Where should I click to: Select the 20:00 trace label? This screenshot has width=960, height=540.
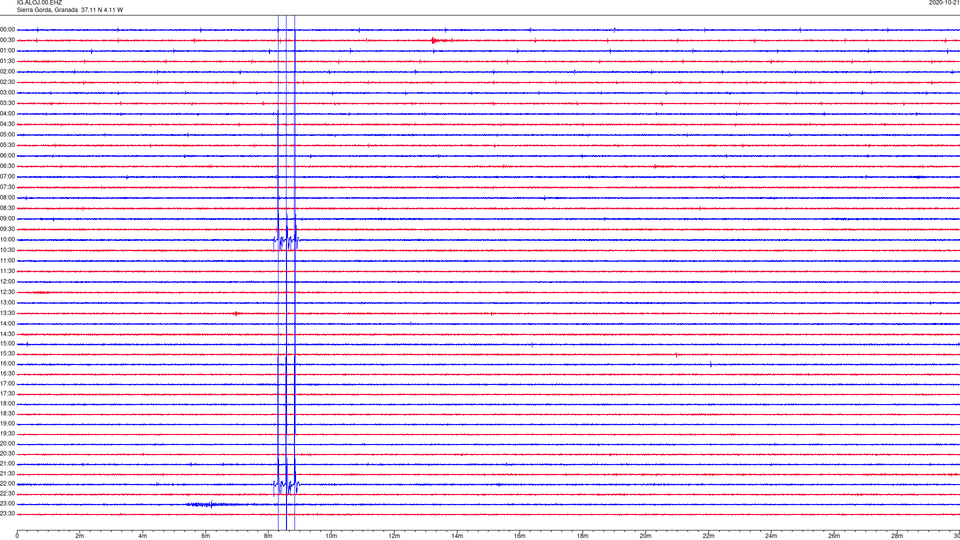pos(8,444)
